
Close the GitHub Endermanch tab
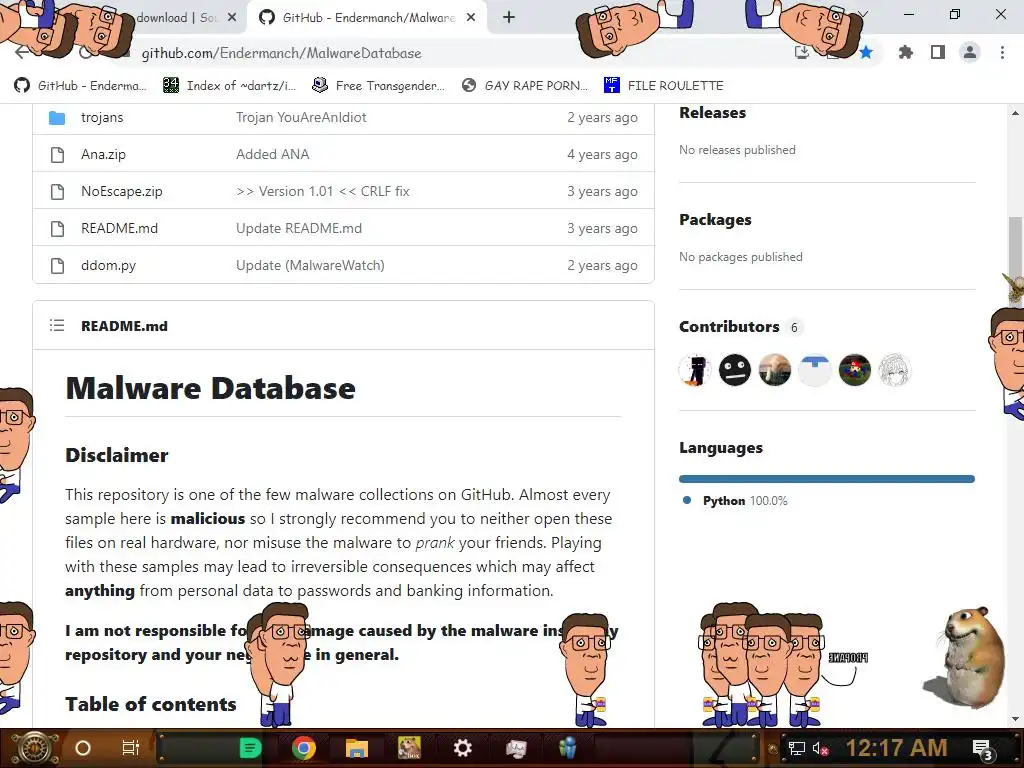471,18
